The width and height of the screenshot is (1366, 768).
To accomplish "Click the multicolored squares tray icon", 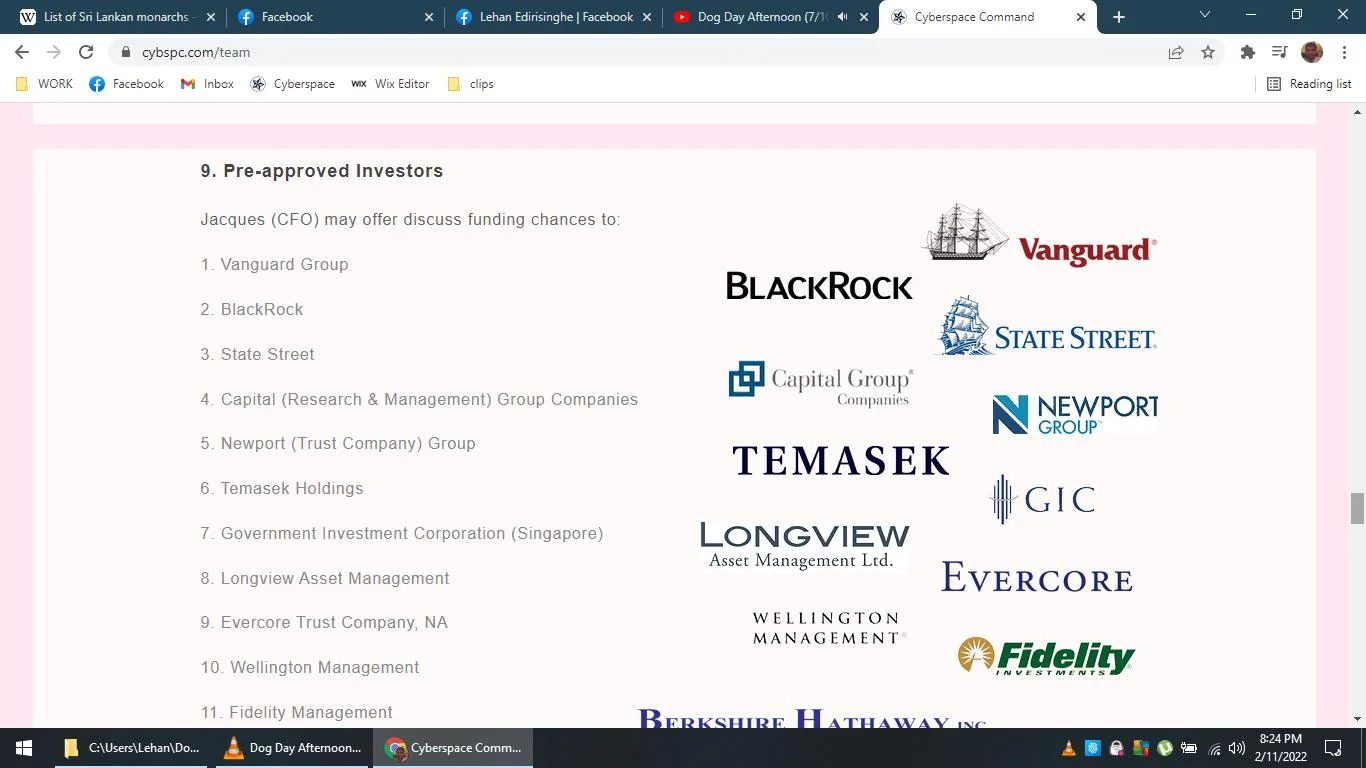I will (1141, 748).
